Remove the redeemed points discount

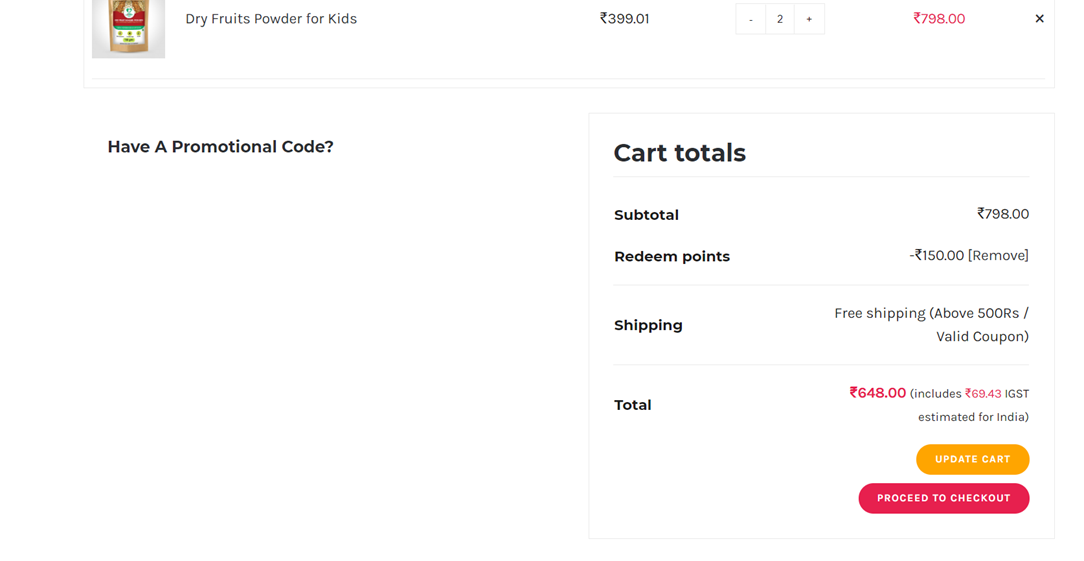[998, 255]
